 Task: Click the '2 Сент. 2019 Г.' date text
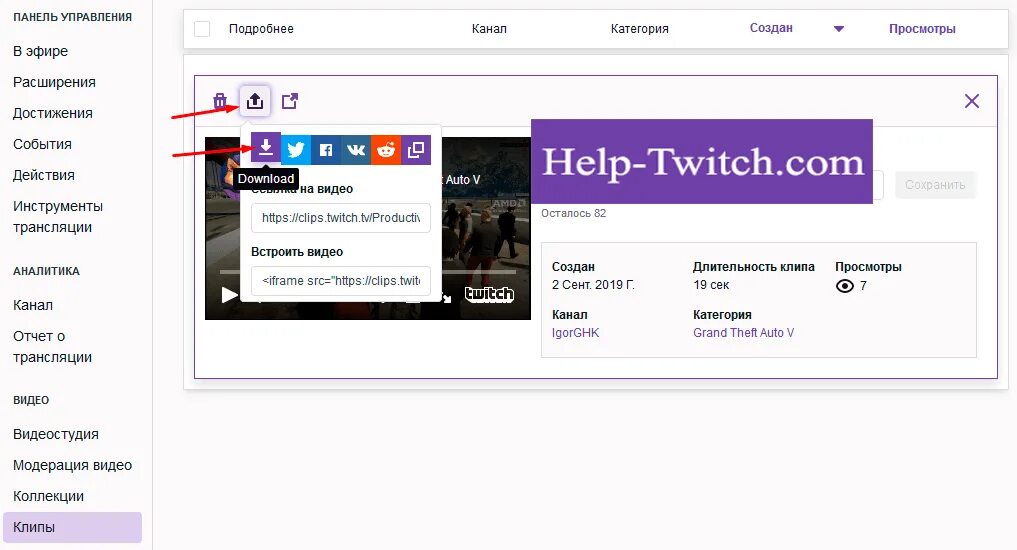click(593, 285)
